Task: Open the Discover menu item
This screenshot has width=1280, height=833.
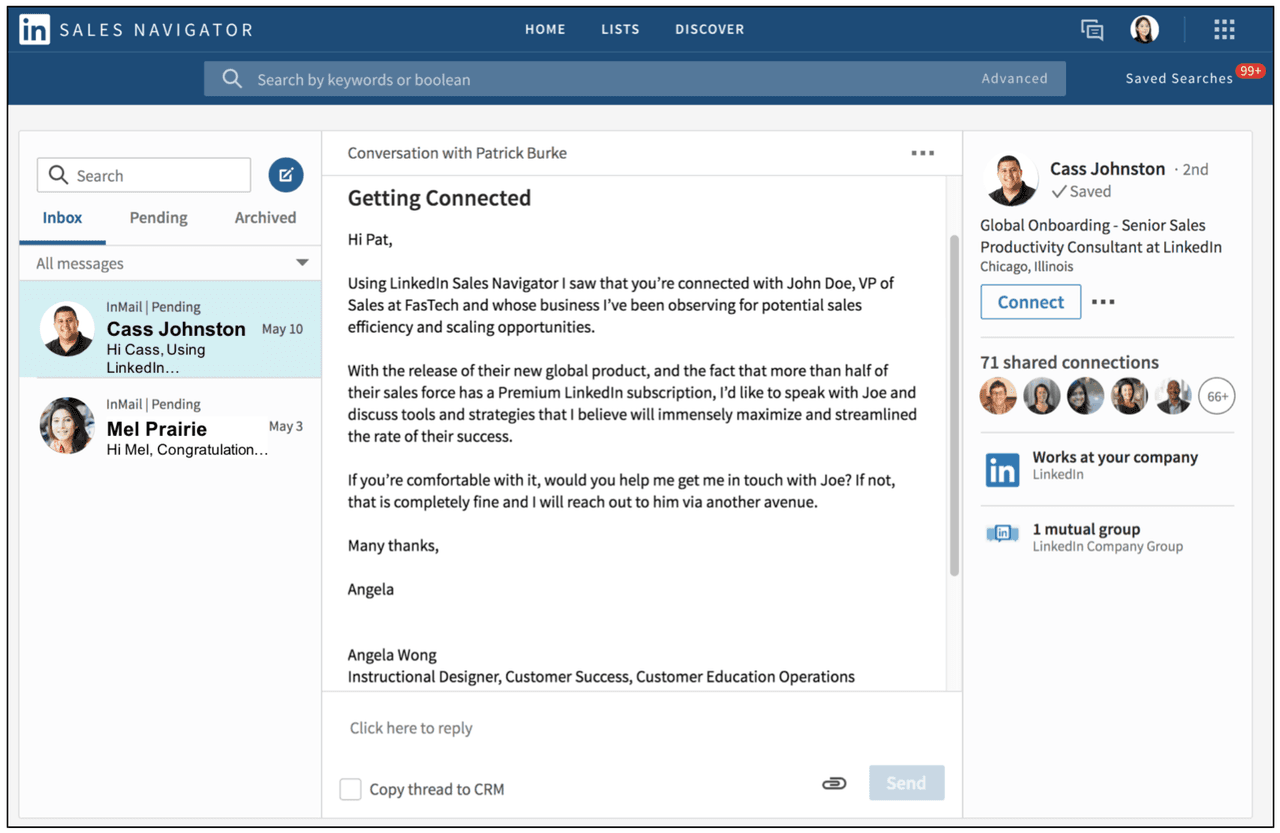Action: click(709, 30)
